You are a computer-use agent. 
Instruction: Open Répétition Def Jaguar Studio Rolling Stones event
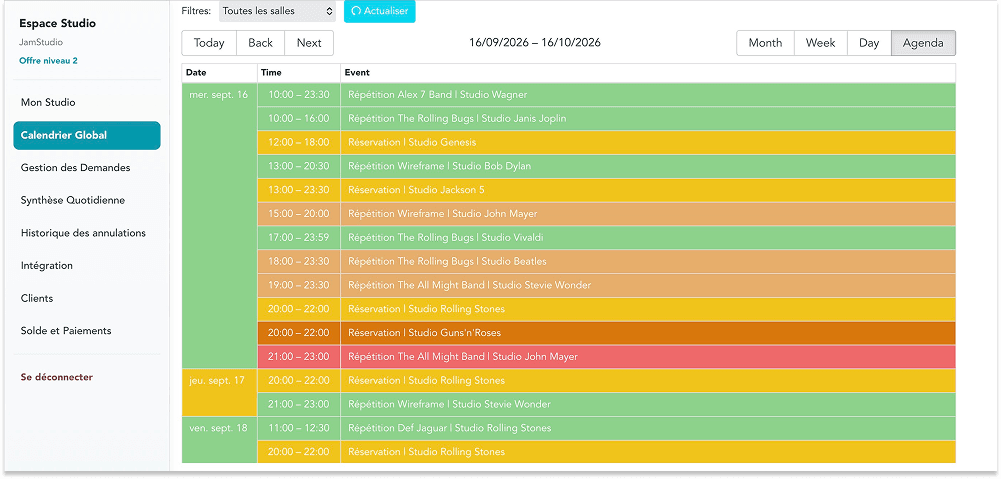click(648, 428)
